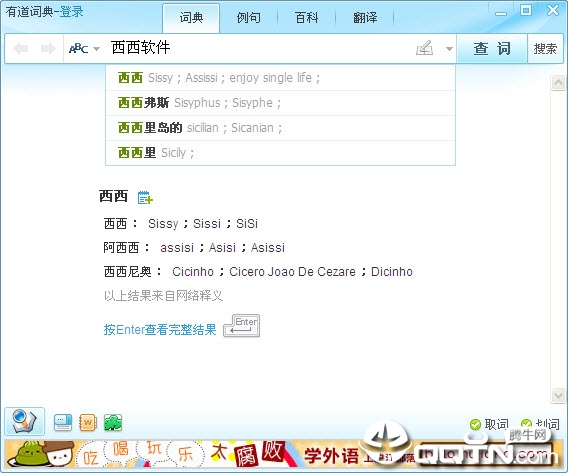Click the scrollbar down arrow
The height and width of the screenshot is (473, 568).
pyautogui.click(x=558, y=395)
